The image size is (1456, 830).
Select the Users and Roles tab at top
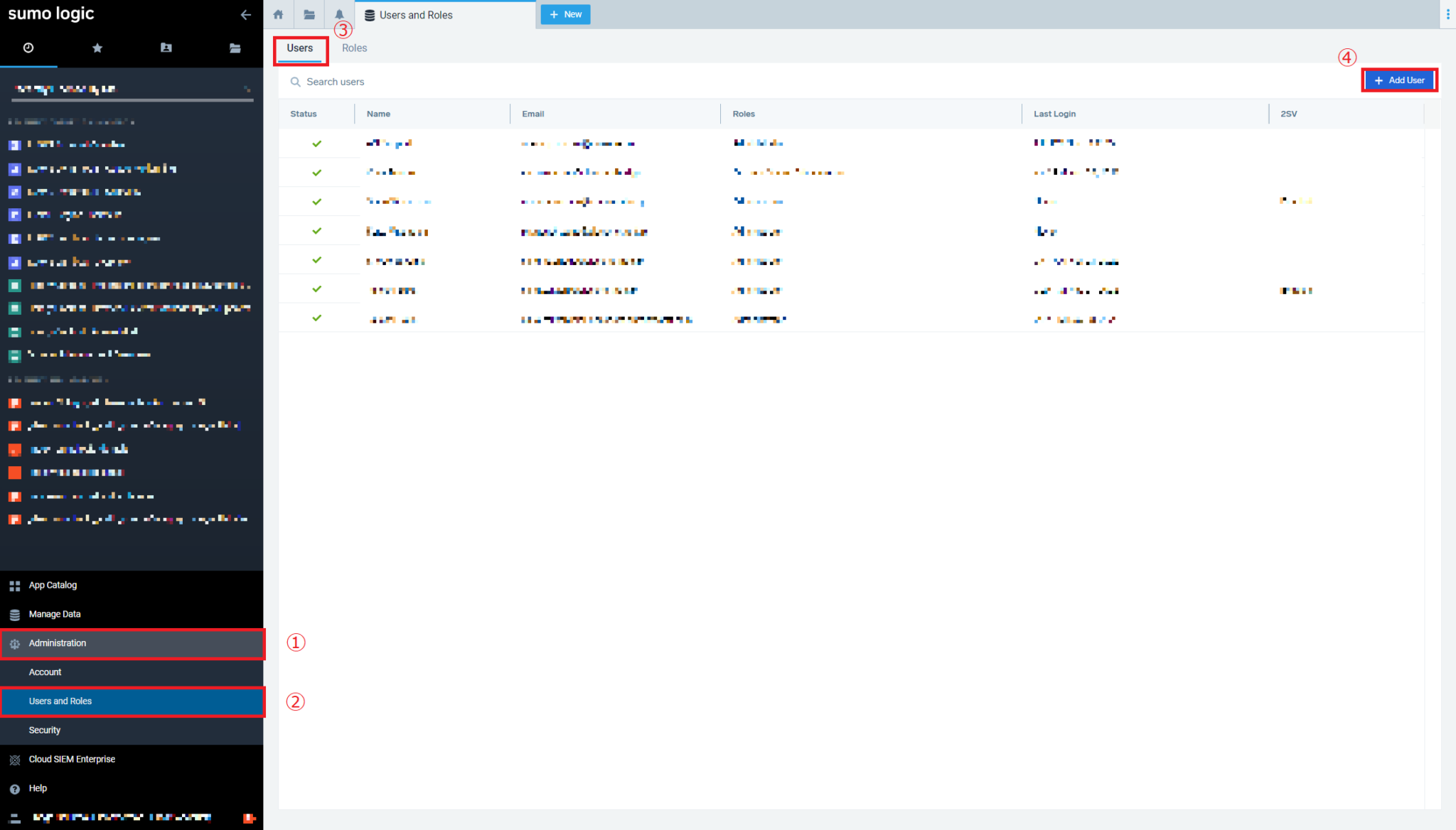(x=416, y=14)
